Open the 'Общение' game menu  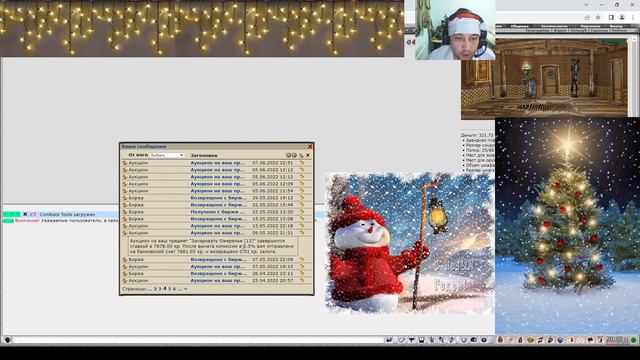point(519,26)
